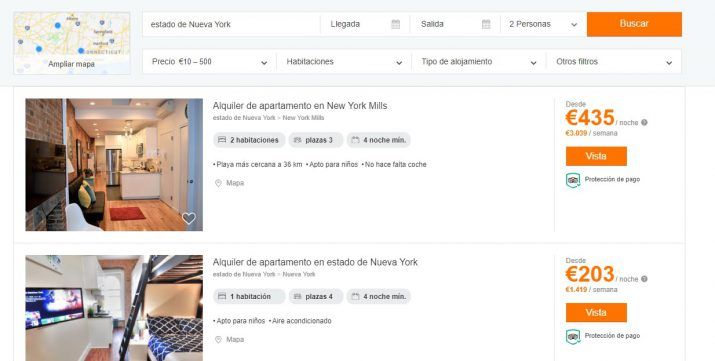Click the Llegada arrival date field
The width and height of the screenshot is (715, 361).
(x=365, y=24)
